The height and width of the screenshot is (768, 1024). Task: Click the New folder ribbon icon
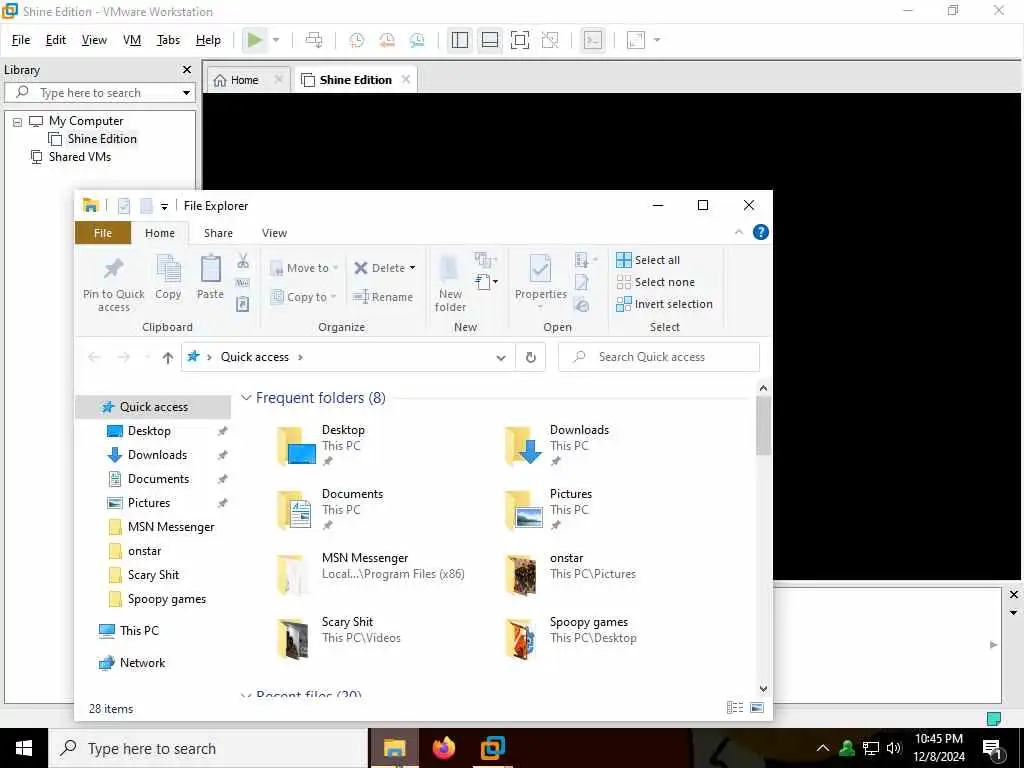(x=450, y=283)
